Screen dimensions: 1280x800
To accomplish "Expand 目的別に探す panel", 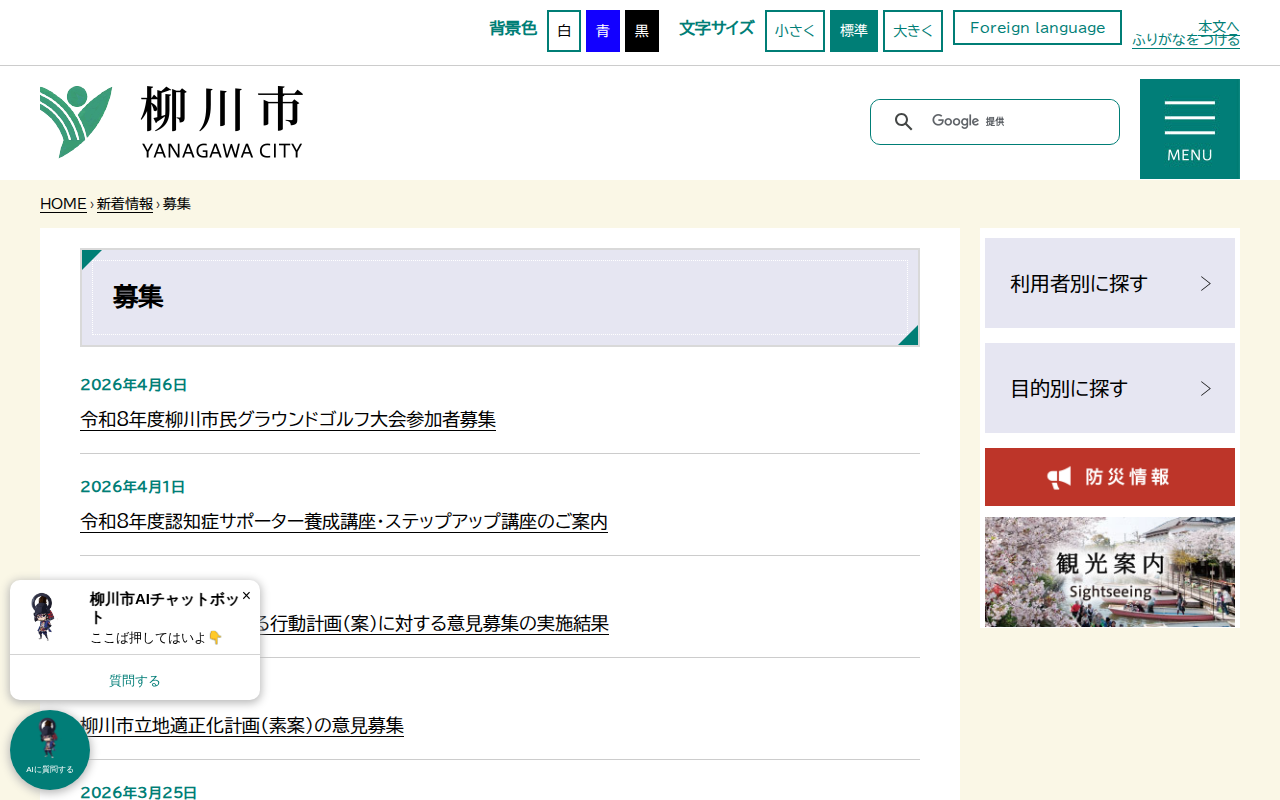I will 1110,388.
